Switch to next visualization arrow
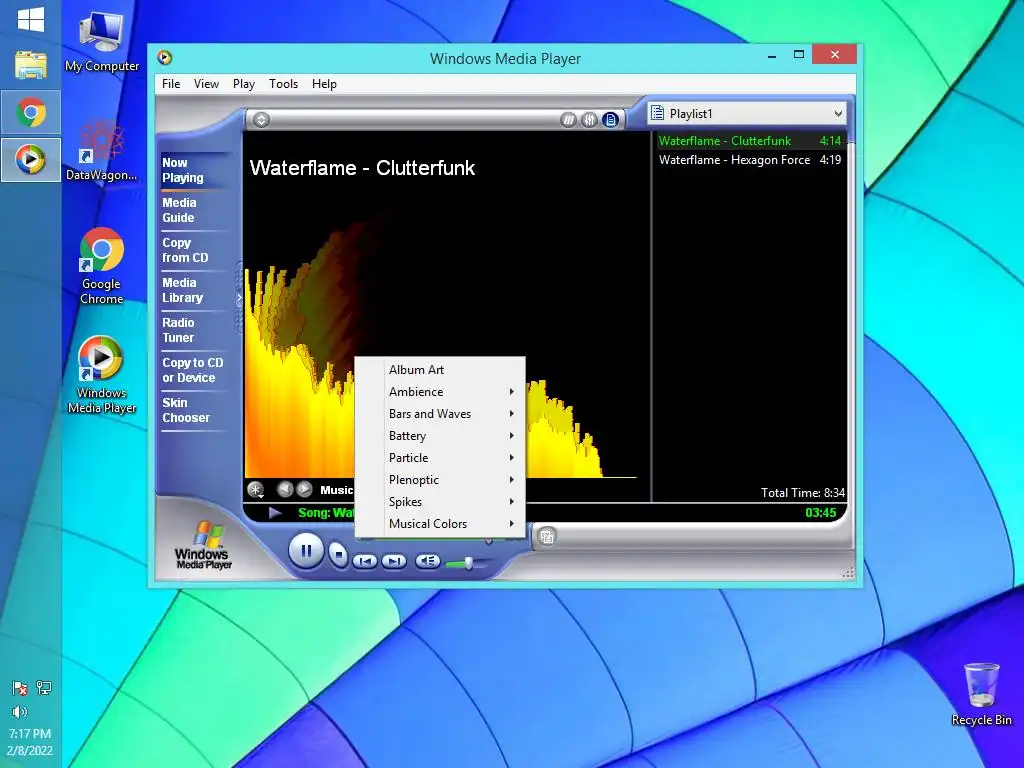The image size is (1024, 768). 304,489
